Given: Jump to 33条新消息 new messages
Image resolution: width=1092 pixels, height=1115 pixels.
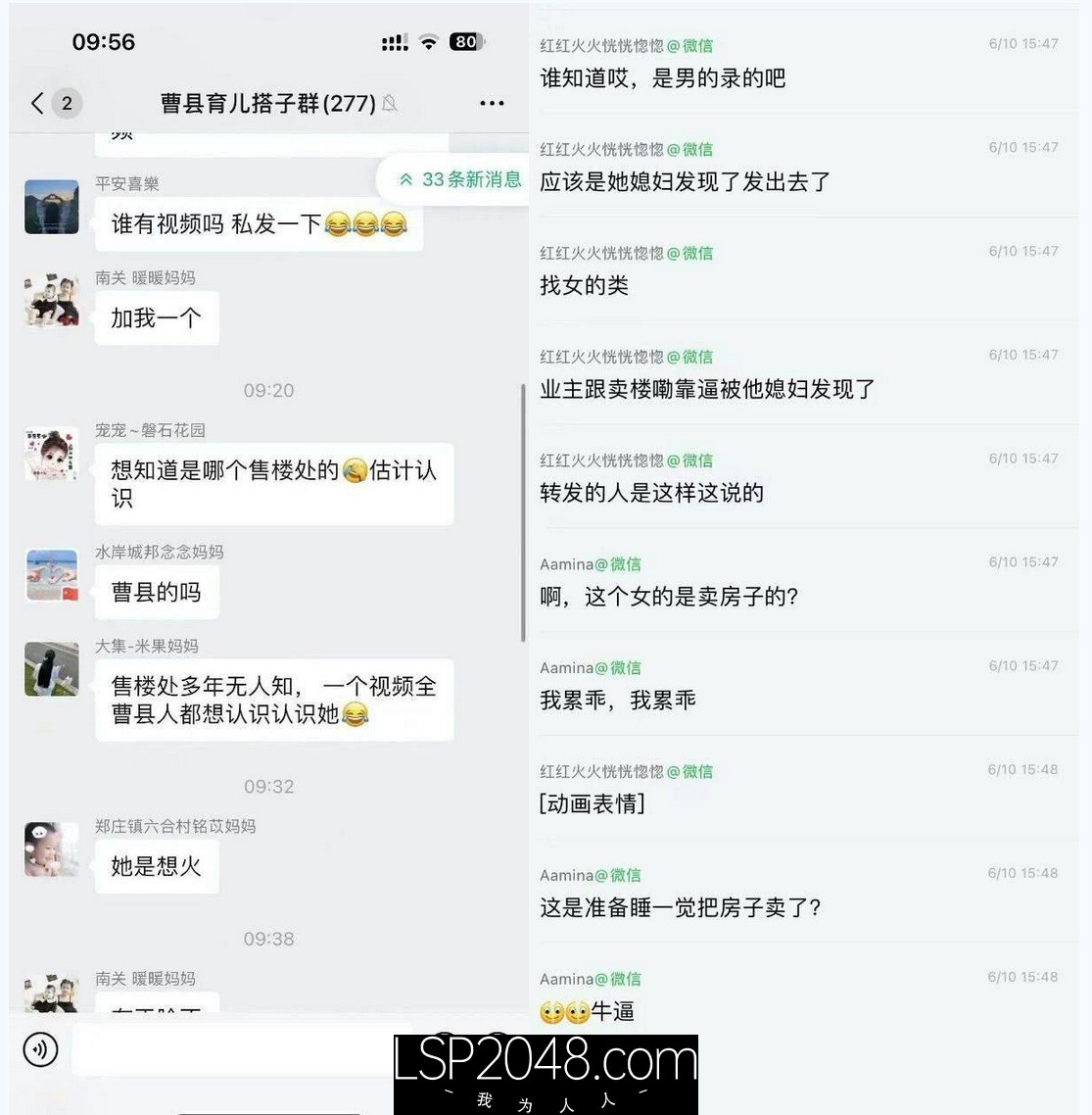Looking at the screenshot, I should click(x=459, y=179).
